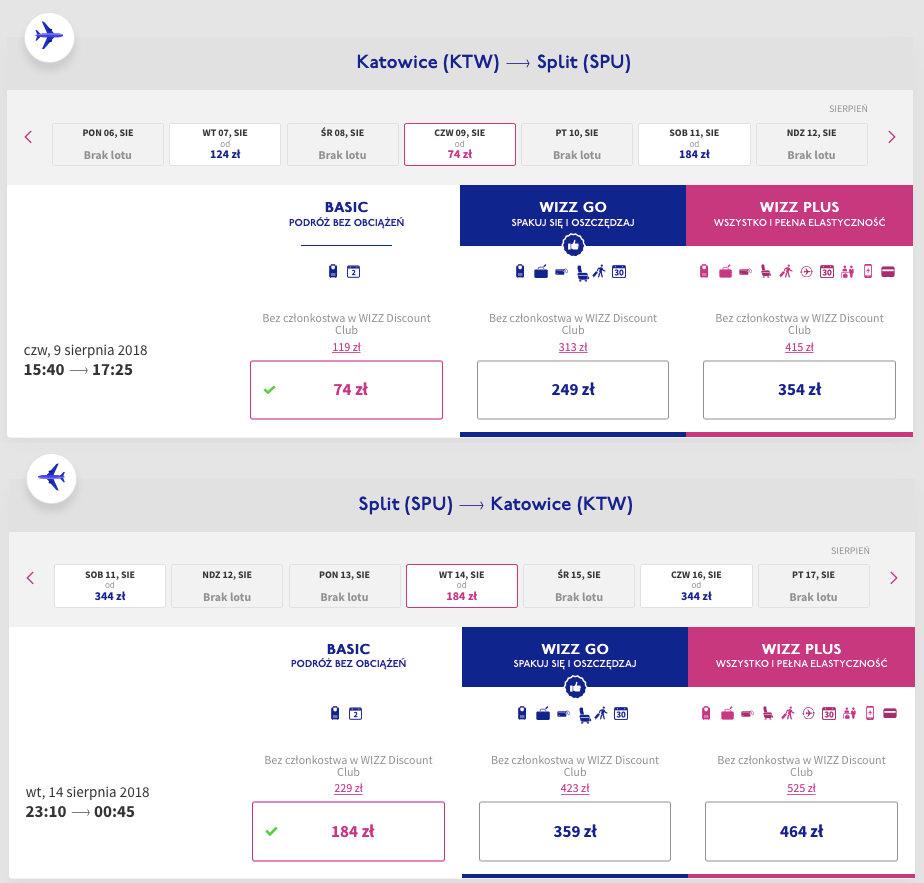Open the 229 zł non-member price link
Image resolution: width=924 pixels, height=883 pixels.
pyautogui.click(x=348, y=788)
